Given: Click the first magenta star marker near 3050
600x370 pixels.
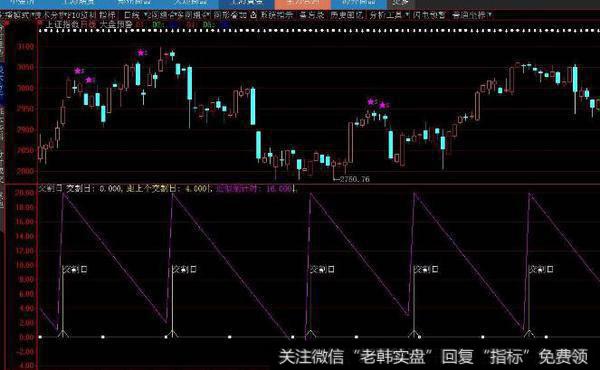Looking at the screenshot, I should pos(78,71).
